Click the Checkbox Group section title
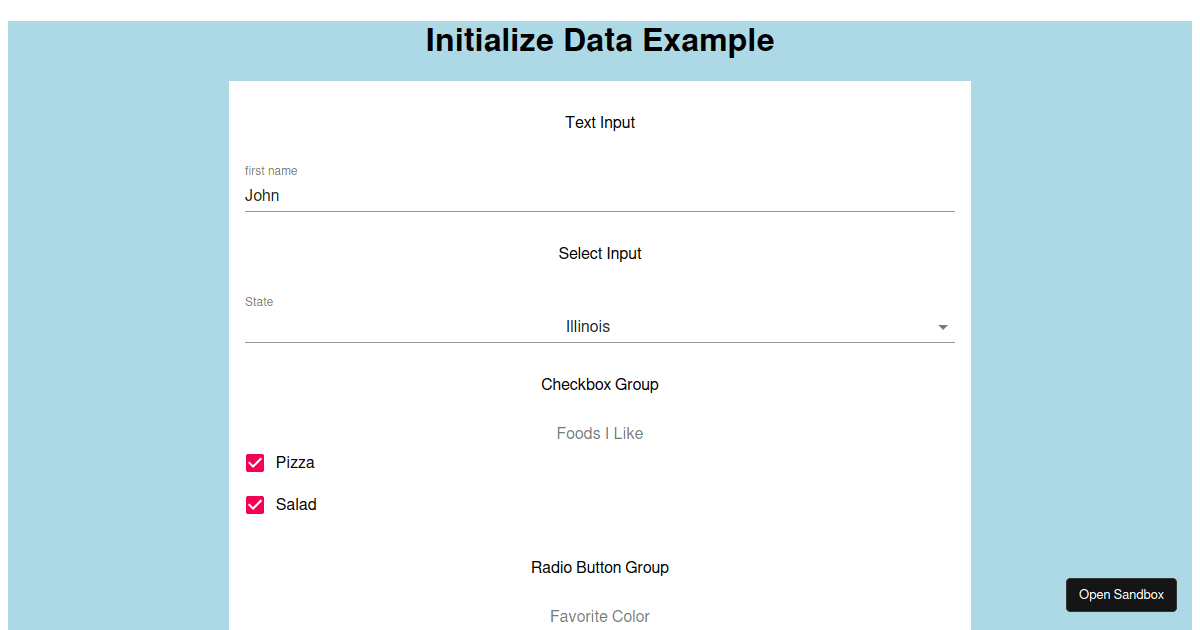Screen dimensions: 1200x630 click(x=600, y=384)
